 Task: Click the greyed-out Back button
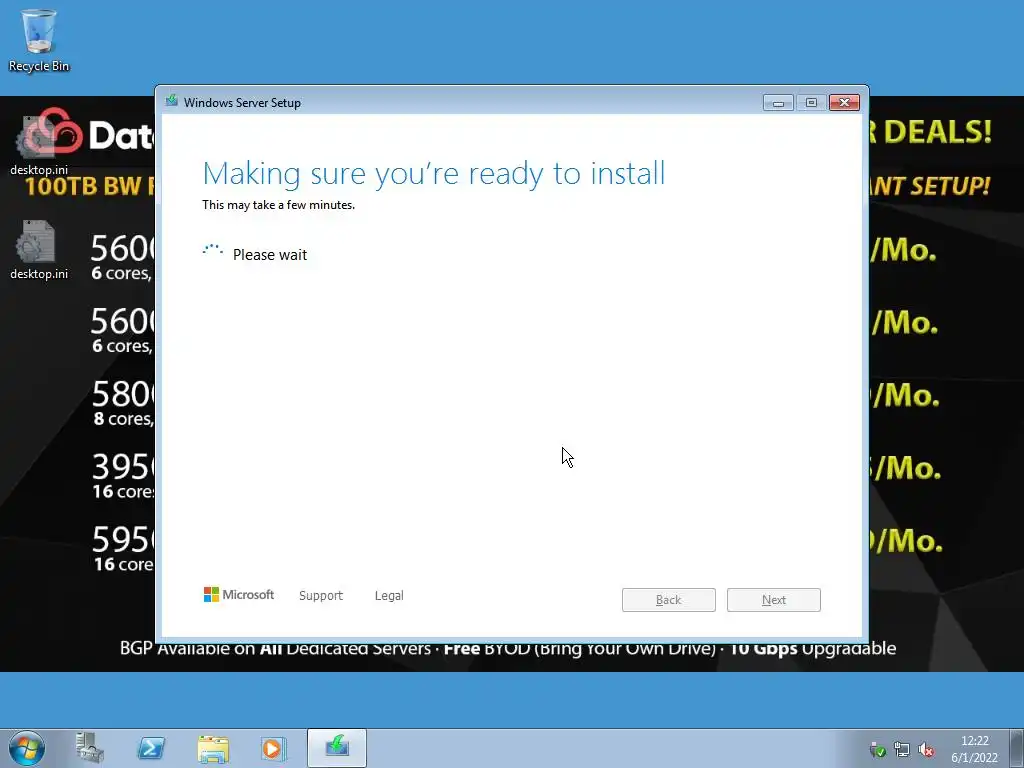coord(669,600)
